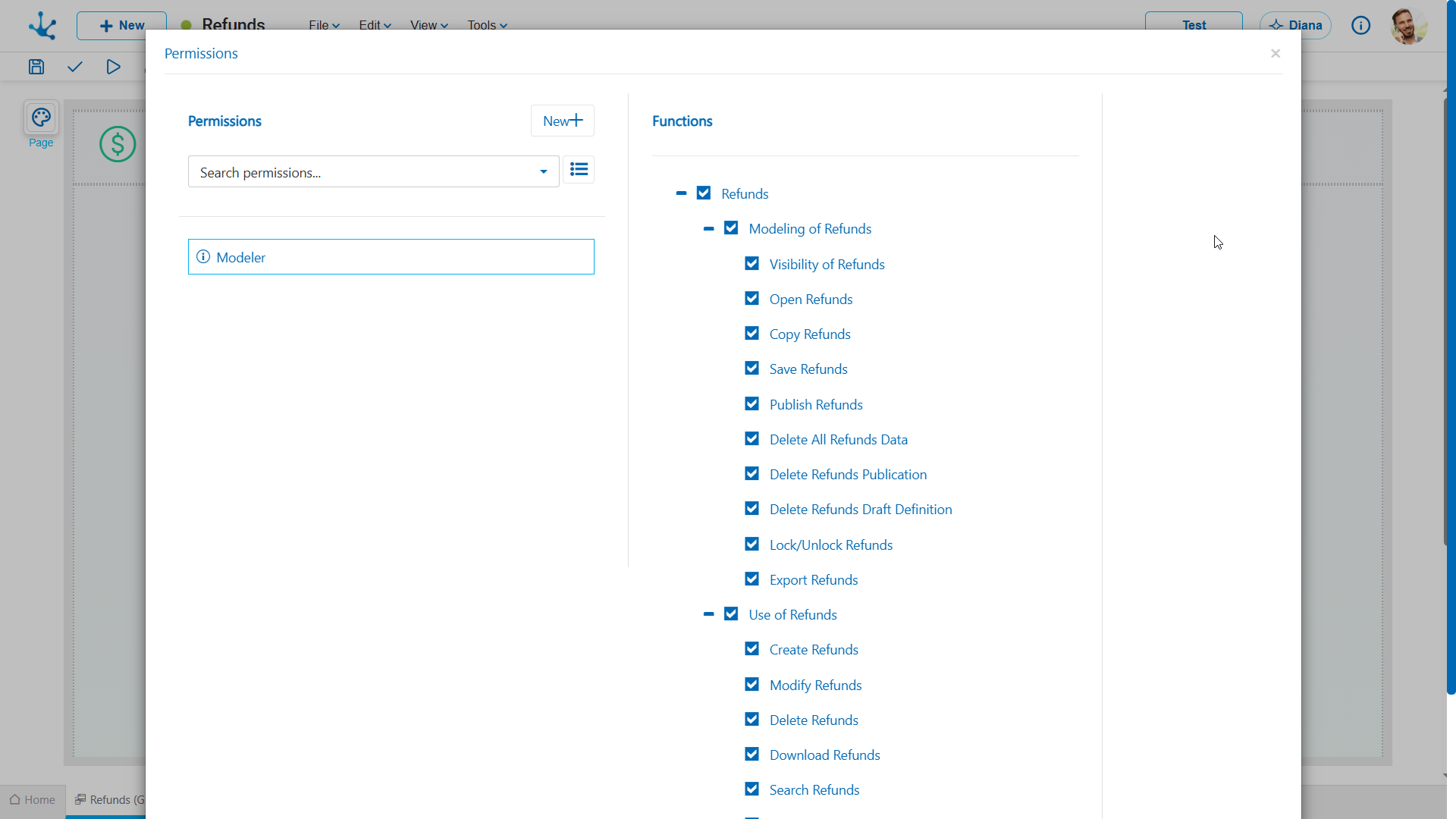Open the Tools menu

pyautogui.click(x=487, y=25)
